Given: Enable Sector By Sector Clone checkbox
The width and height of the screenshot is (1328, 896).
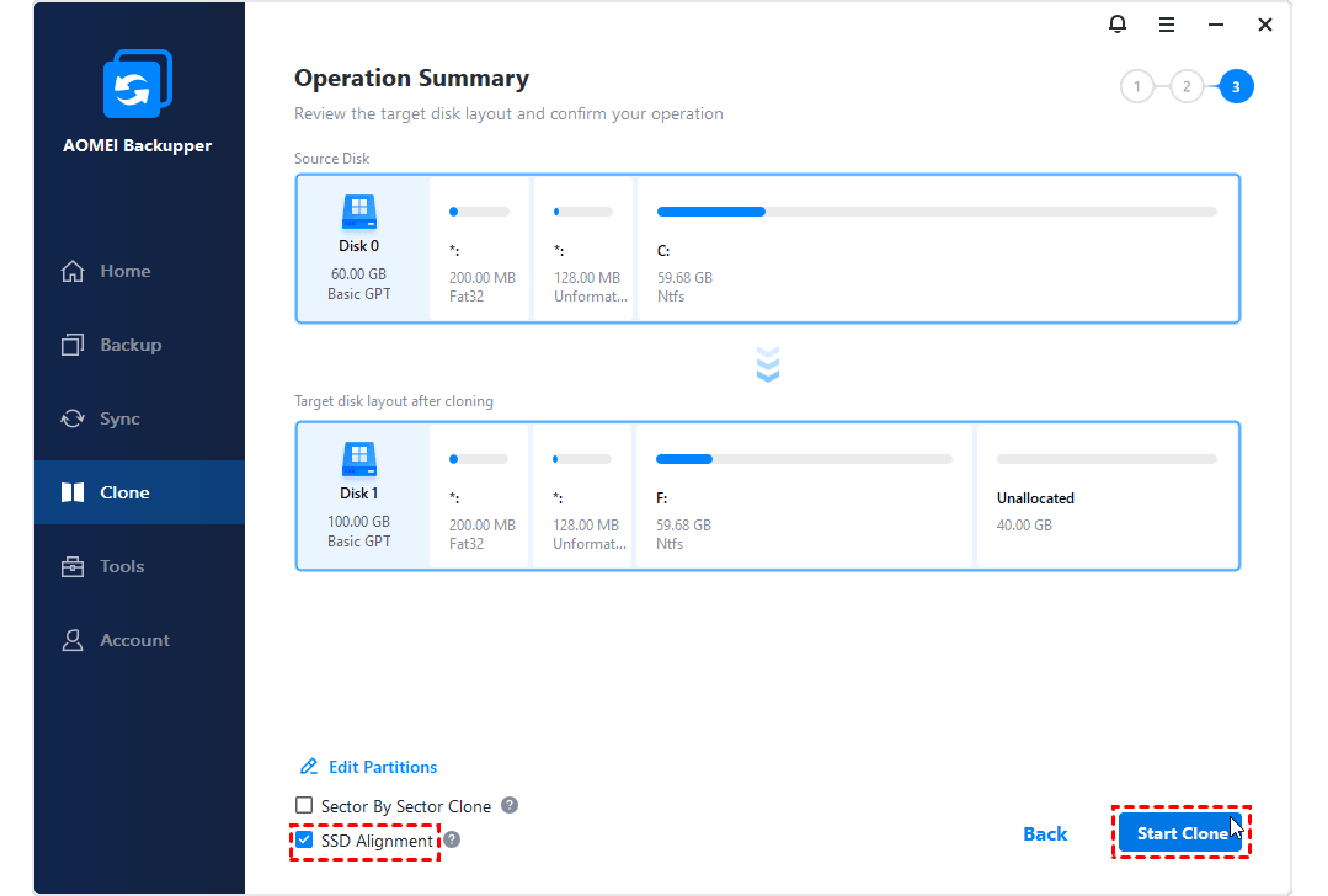Looking at the screenshot, I should coord(304,805).
